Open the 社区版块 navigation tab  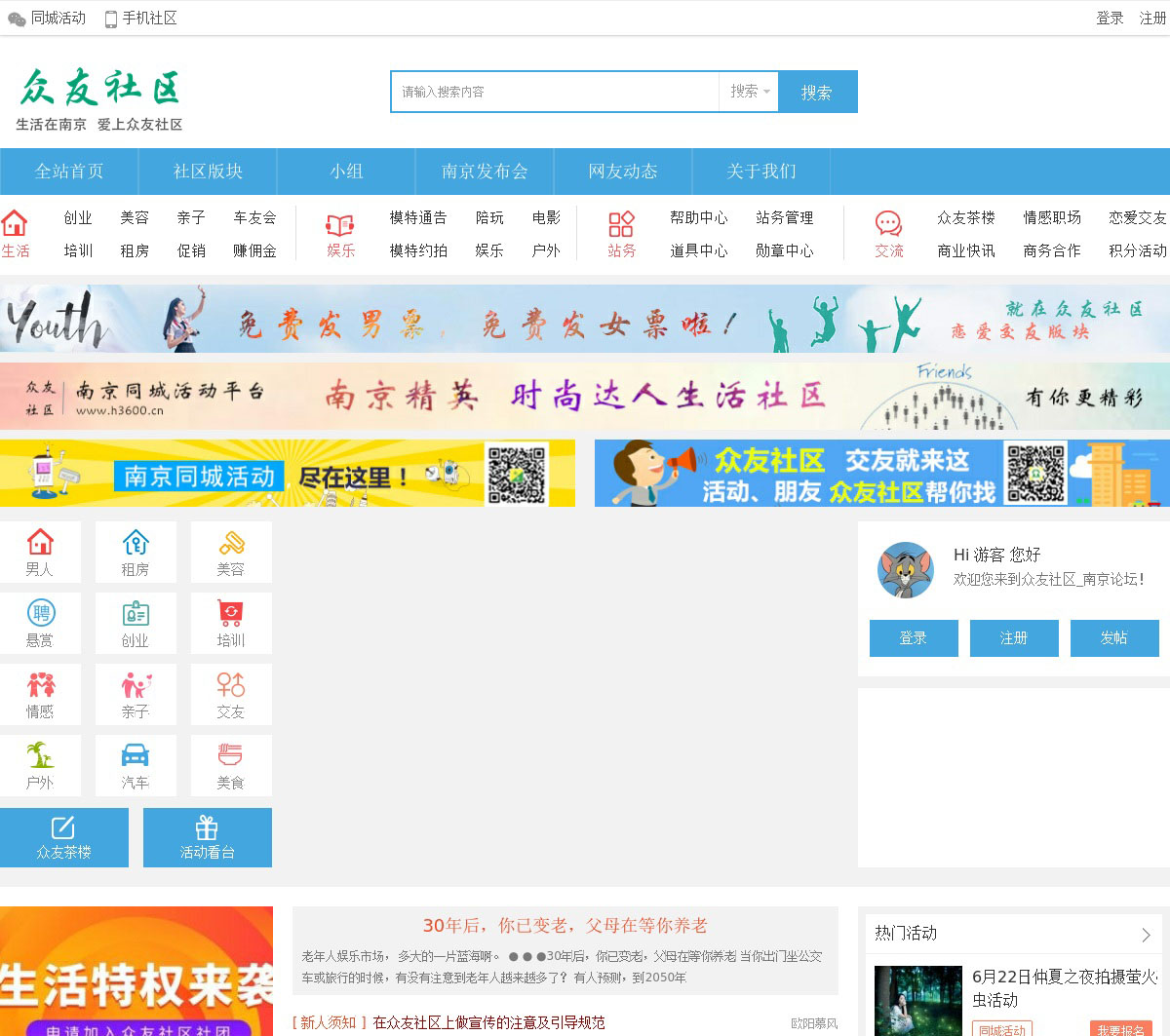208,172
